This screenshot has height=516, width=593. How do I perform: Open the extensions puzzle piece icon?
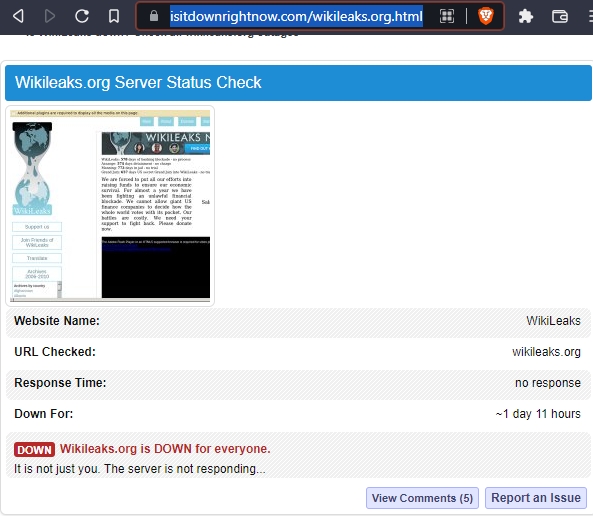[526, 16]
